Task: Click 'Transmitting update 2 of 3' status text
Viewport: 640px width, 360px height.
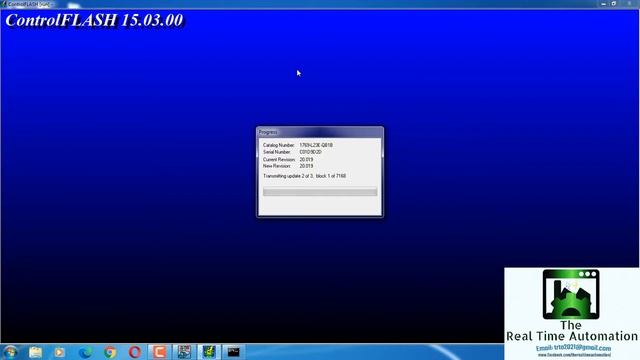Action: click(x=304, y=176)
